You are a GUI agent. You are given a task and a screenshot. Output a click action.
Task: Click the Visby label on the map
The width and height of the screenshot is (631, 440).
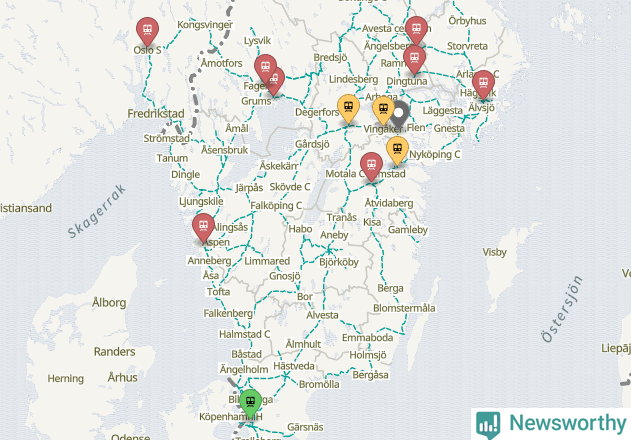494,252
